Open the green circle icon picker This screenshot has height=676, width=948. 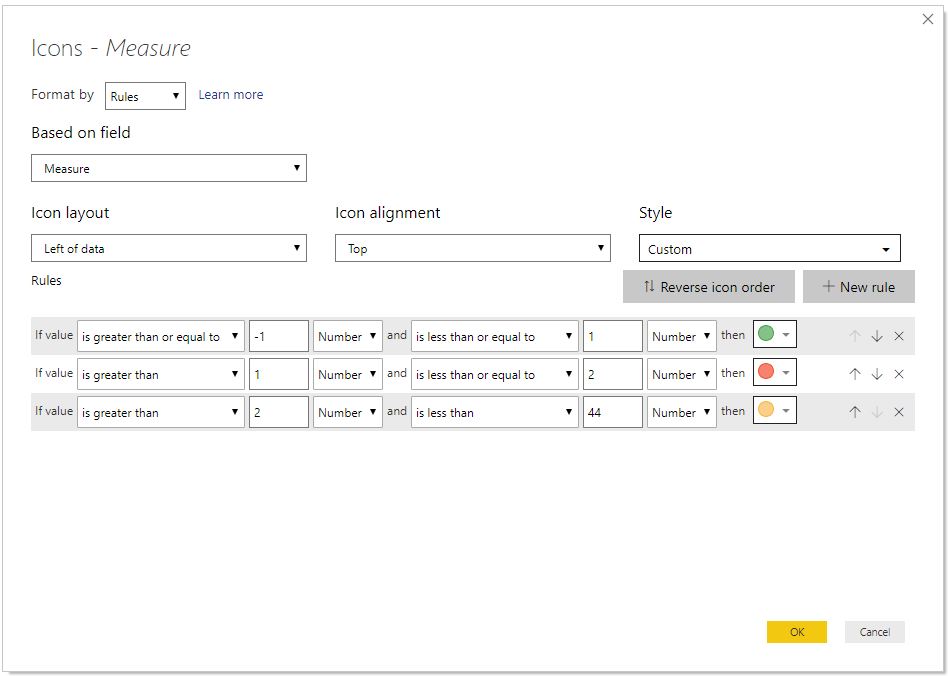(774, 334)
